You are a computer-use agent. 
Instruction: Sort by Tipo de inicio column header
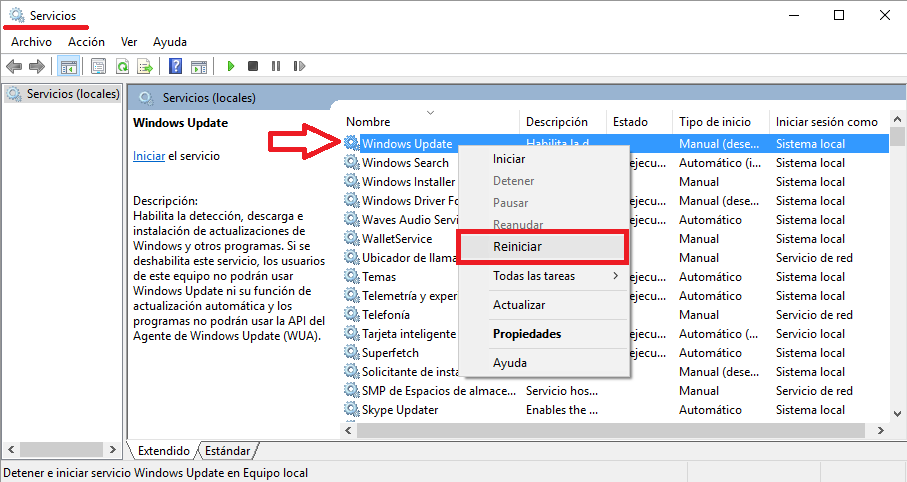click(721, 122)
